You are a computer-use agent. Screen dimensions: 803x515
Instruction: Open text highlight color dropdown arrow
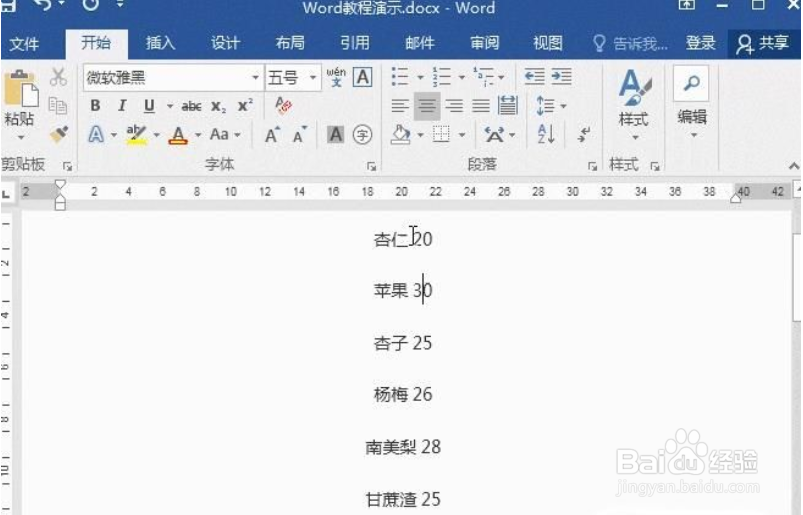(157, 135)
